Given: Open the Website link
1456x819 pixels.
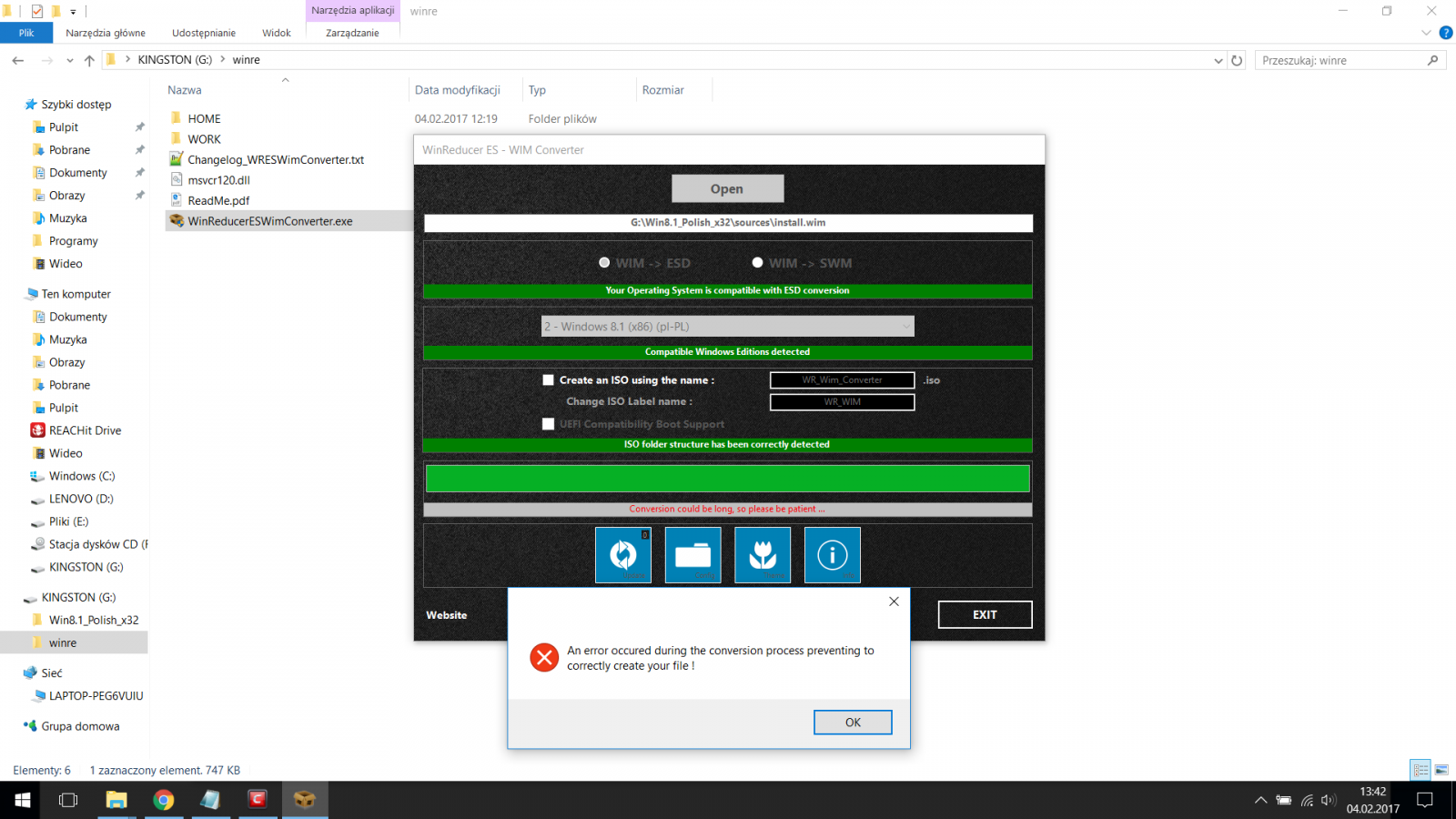Looking at the screenshot, I should pos(447,615).
